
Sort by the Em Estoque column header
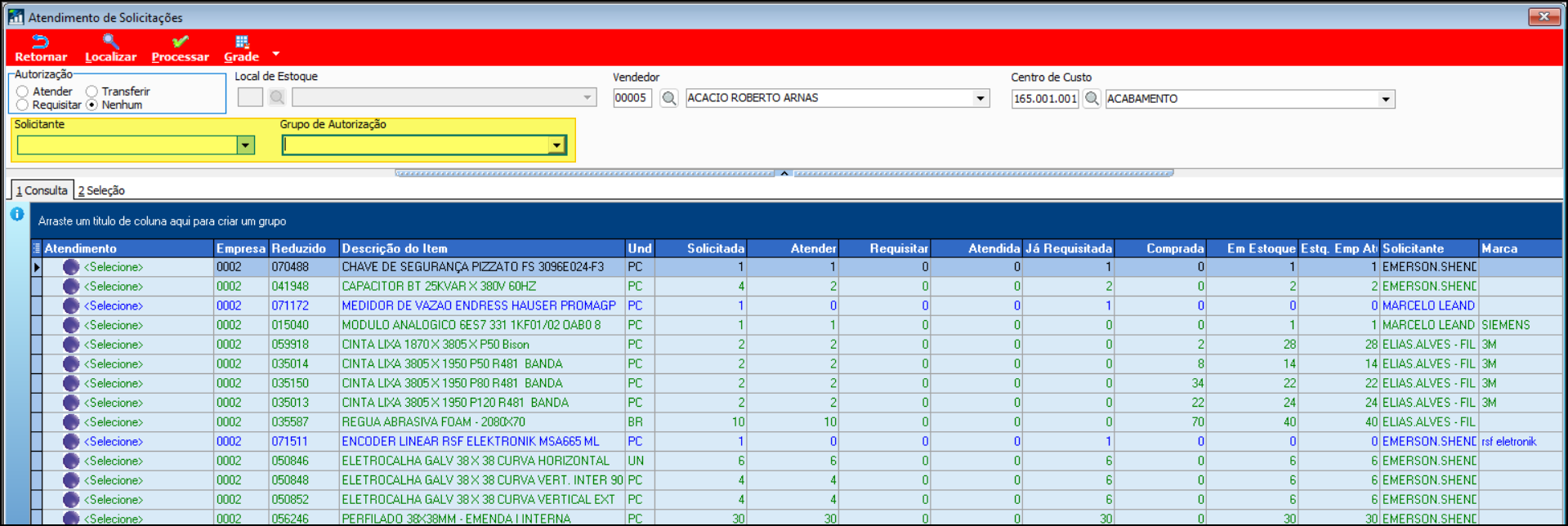point(1253,248)
